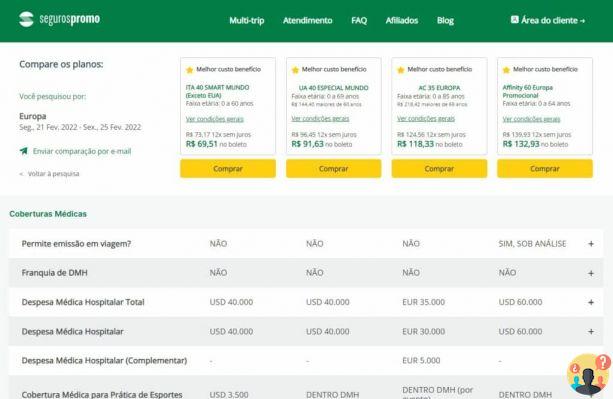The height and width of the screenshot is (399, 613).
Task: Click Enviar comparação por e-mail link
Action: pos(82,151)
